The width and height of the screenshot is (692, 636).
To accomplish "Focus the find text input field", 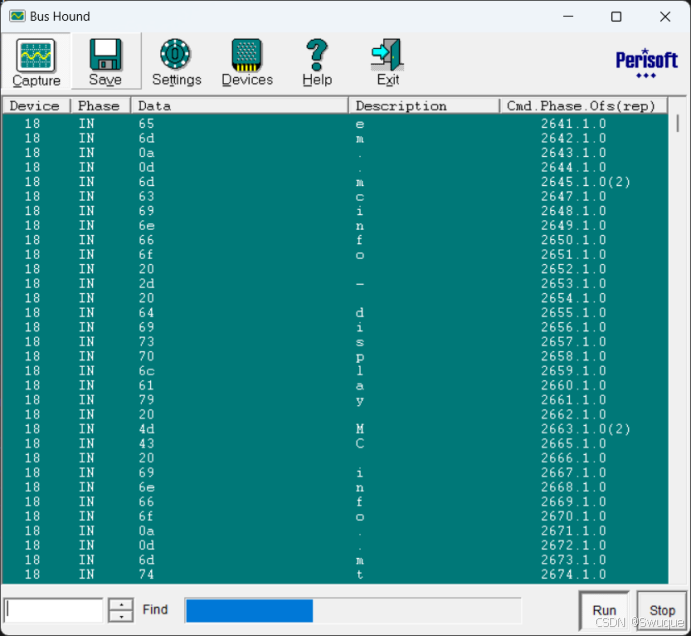I will pos(53,610).
